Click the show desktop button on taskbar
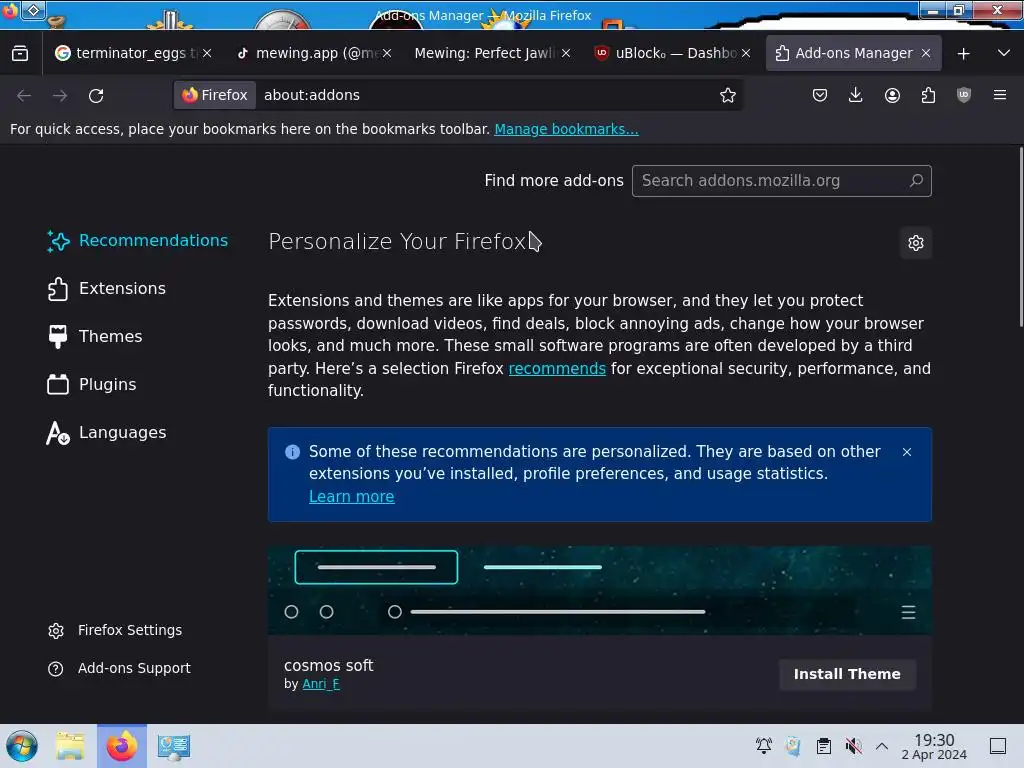 coord(998,746)
